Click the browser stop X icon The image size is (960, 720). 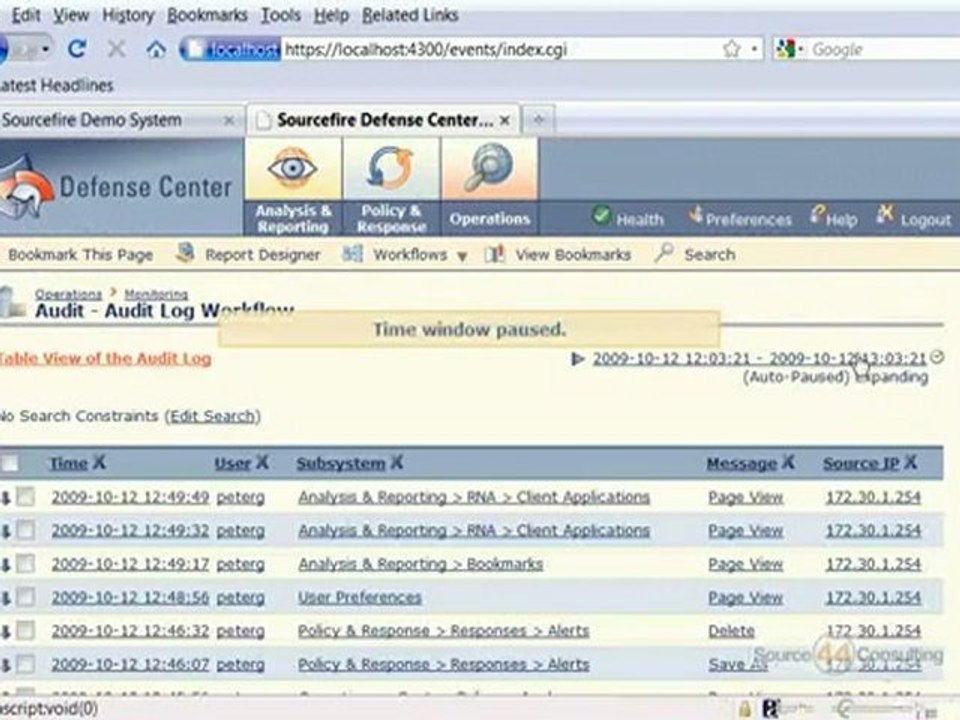[116, 48]
